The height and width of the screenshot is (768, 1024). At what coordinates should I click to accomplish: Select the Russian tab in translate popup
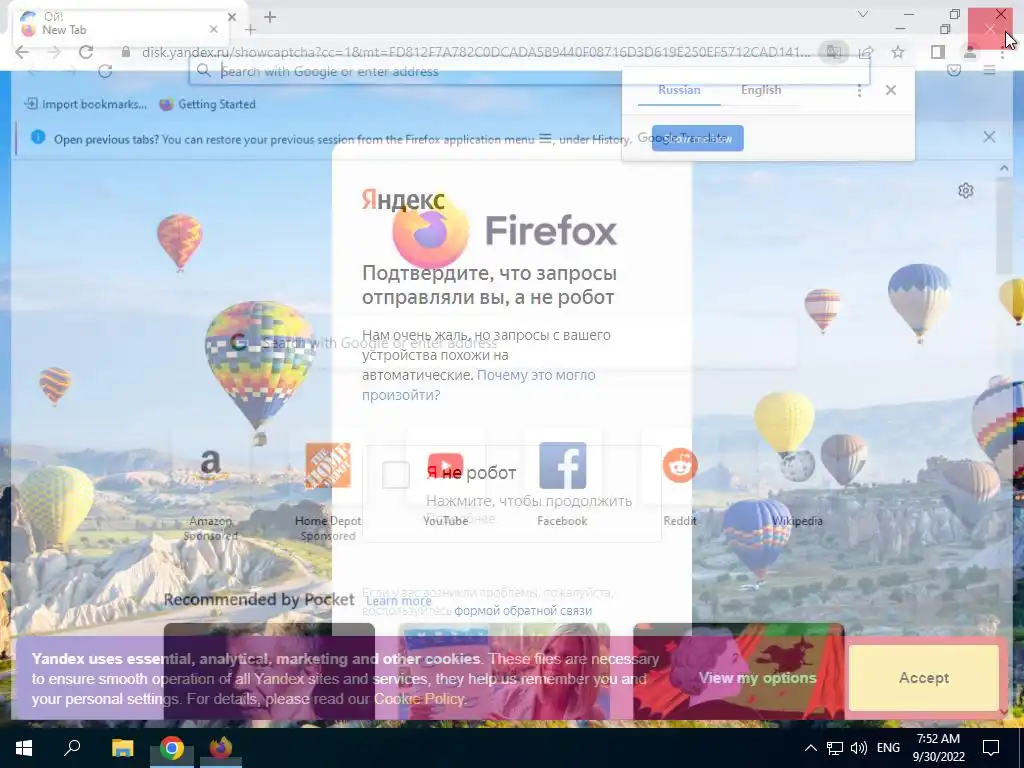pos(679,90)
